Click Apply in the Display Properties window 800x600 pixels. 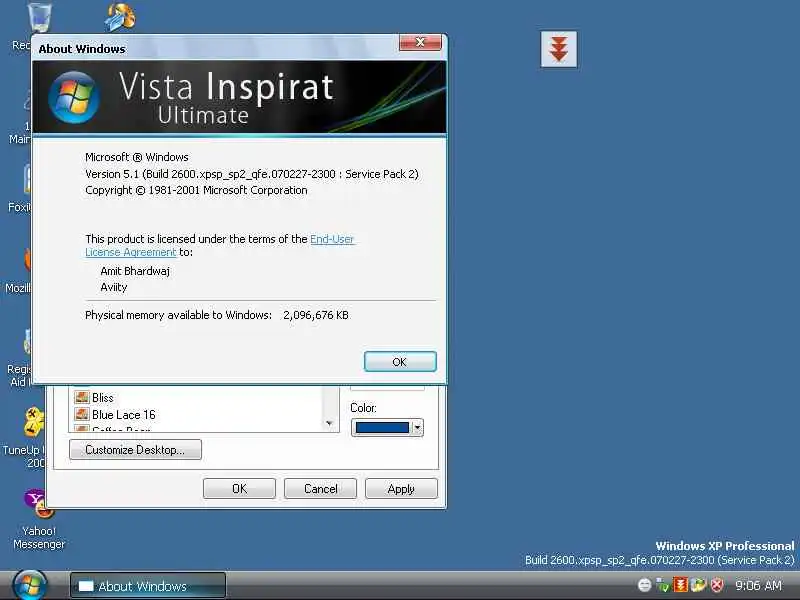click(x=401, y=489)
